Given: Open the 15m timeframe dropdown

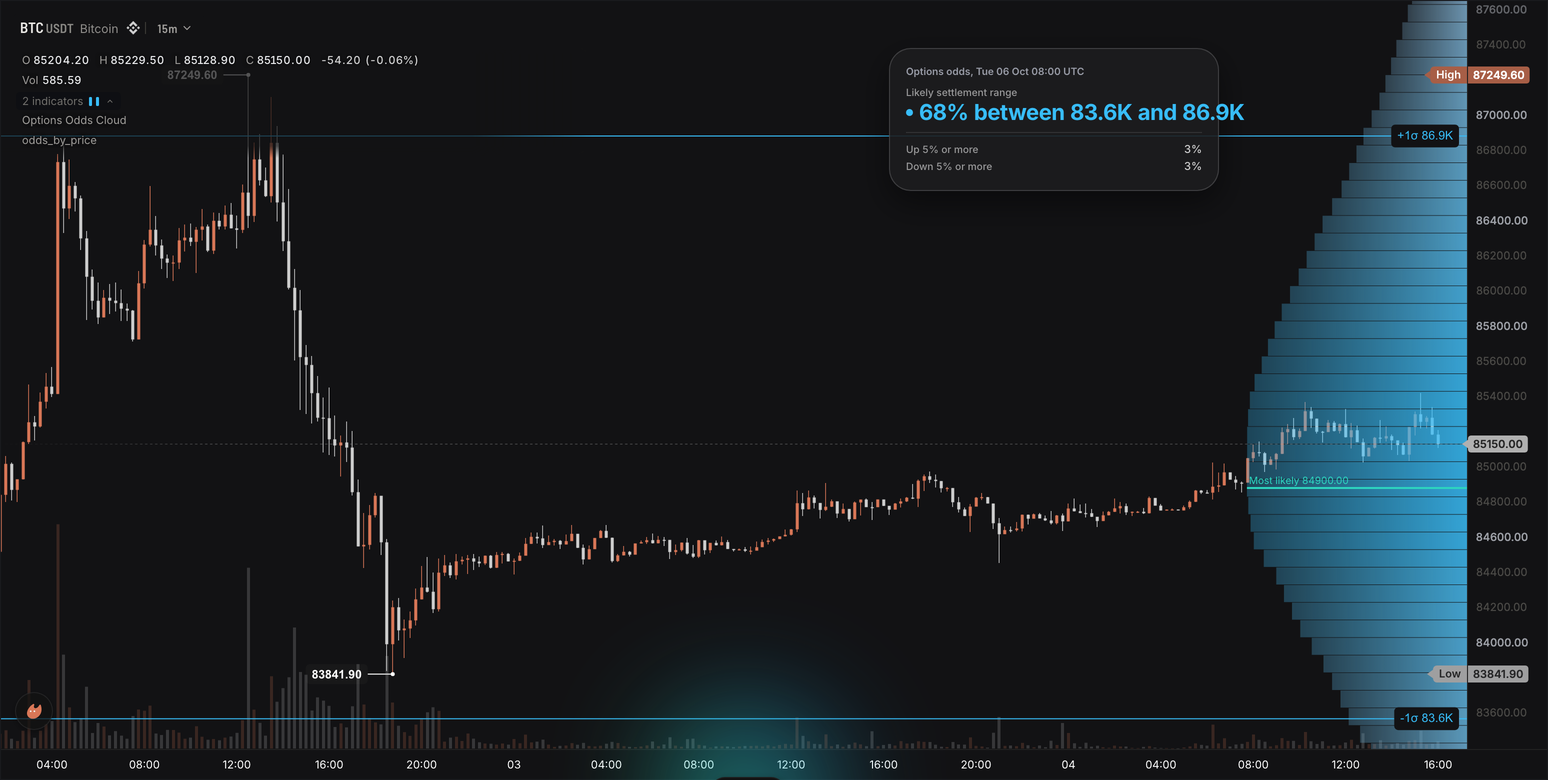Looking at the screenshot, I should 173,29.
